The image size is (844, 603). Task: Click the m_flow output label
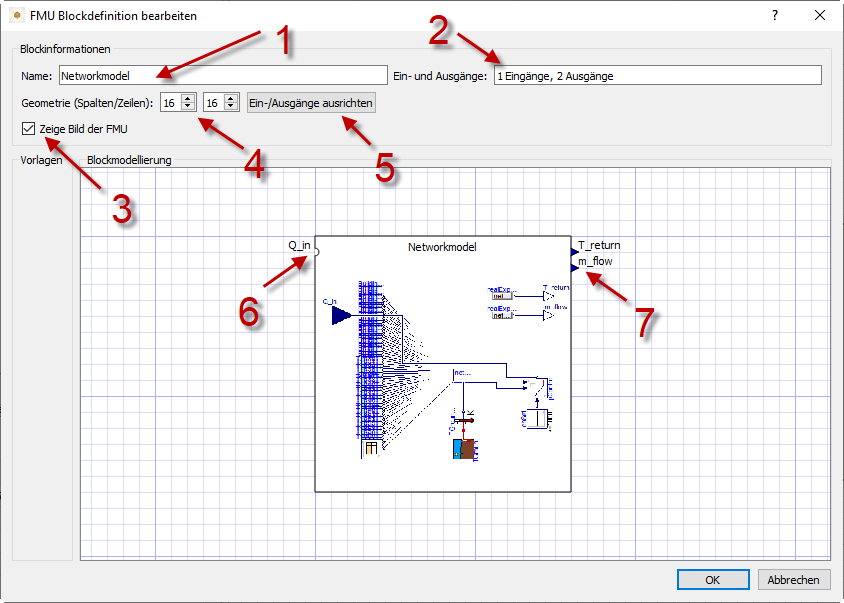(595, 261)
